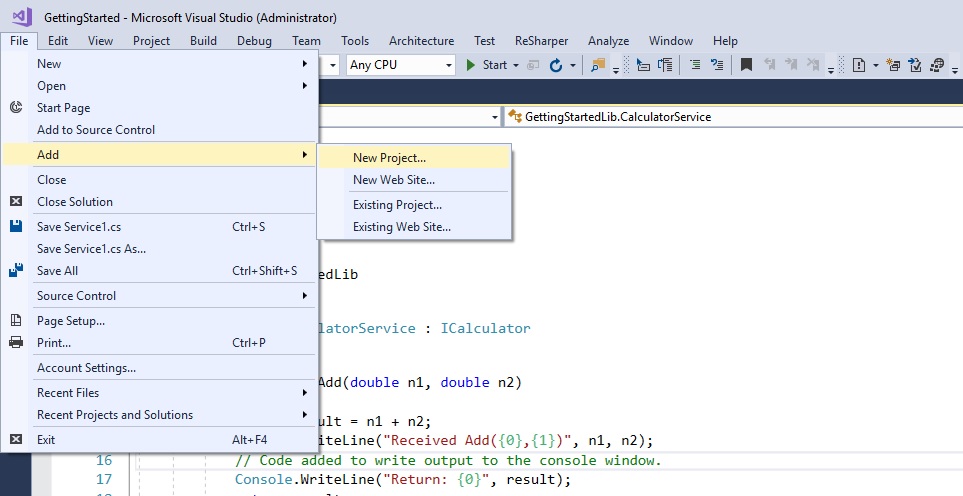Select Account Settings... menu entry

[86, 368]
